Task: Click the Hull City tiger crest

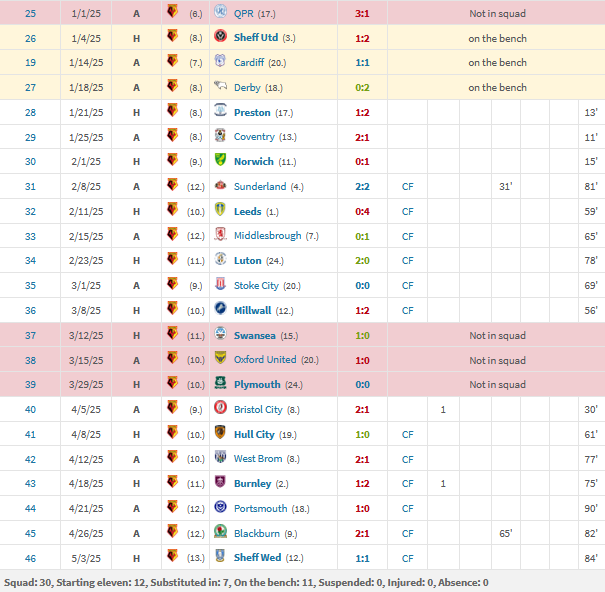Action: pyautogui.click(x=220, y=433)
